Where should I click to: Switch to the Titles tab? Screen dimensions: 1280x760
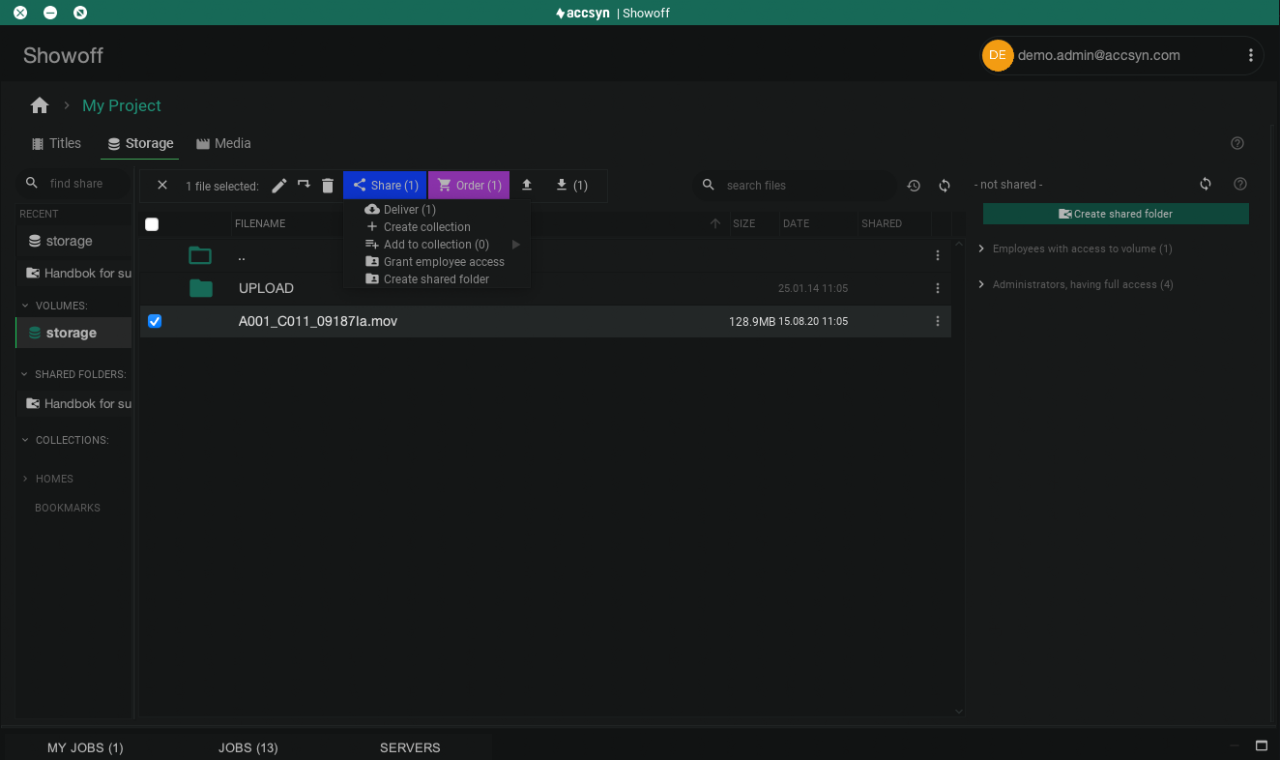[x=56, y=143]
